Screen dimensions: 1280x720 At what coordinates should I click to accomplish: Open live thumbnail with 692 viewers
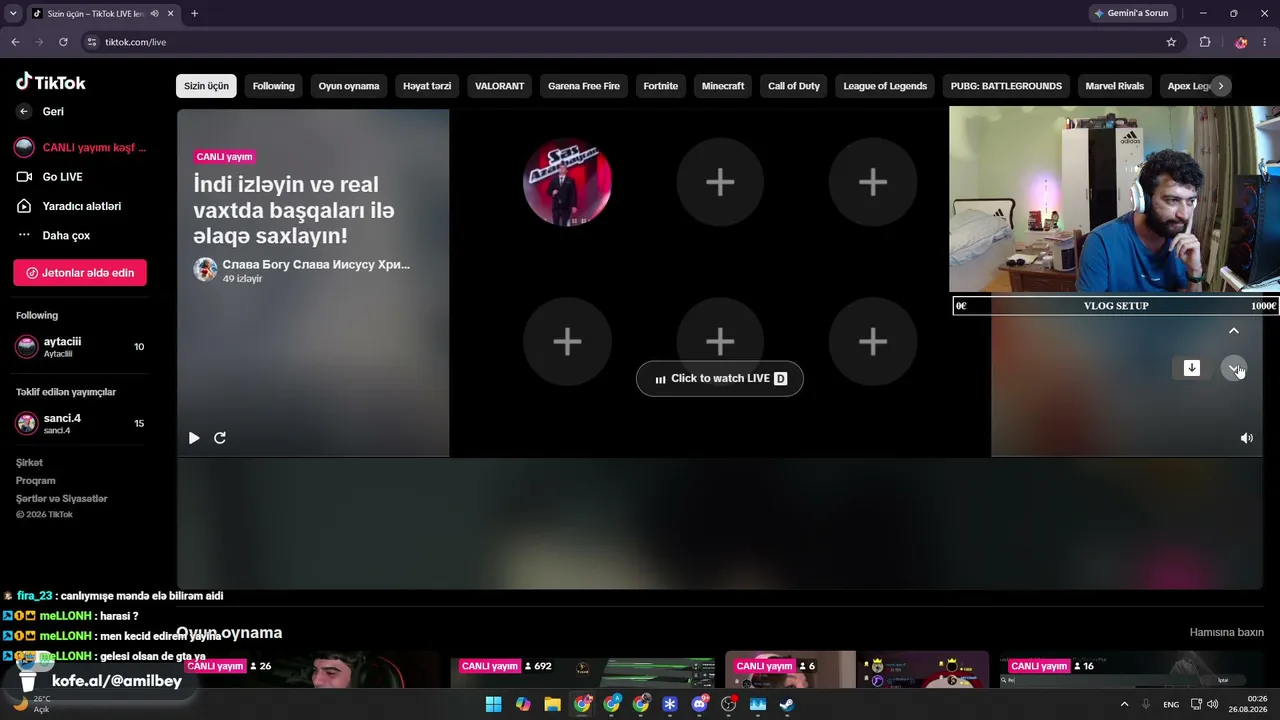(x=583, y=669)
